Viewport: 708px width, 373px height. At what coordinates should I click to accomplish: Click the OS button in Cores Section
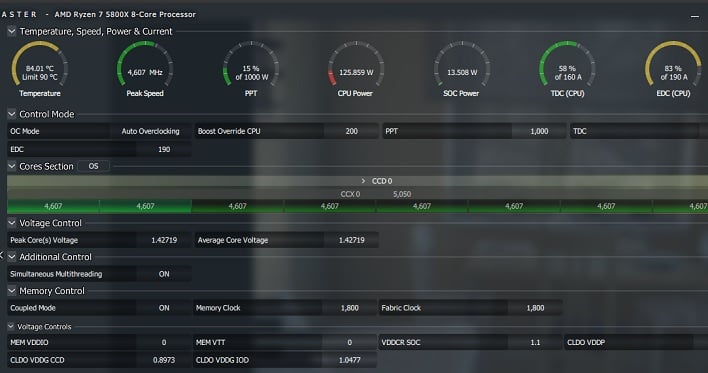point(93,166)
